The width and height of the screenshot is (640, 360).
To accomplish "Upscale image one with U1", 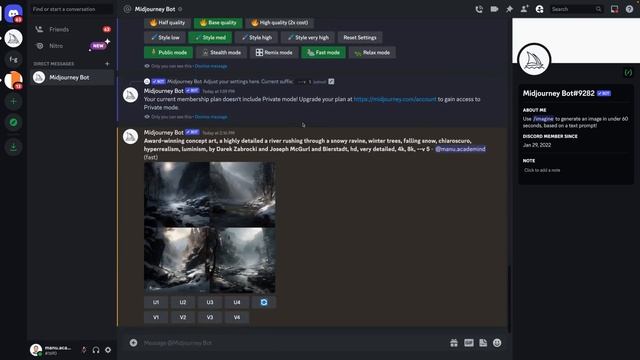I will tap(156, 302).
